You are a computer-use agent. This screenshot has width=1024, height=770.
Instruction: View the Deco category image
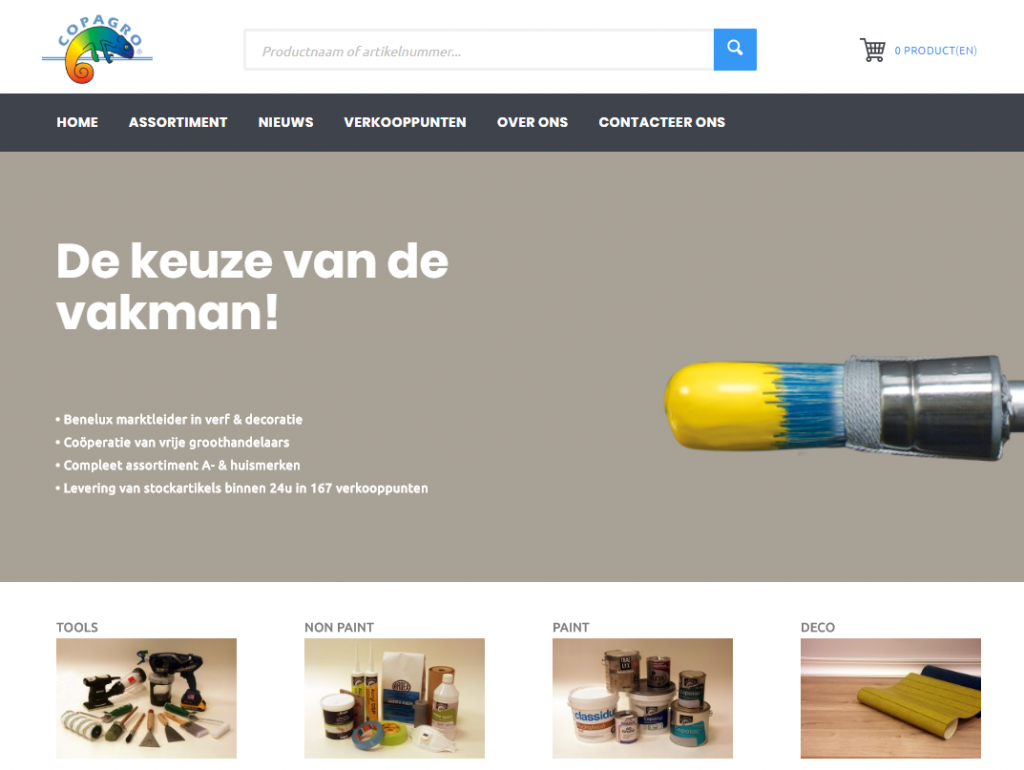[x=891, y=698]
